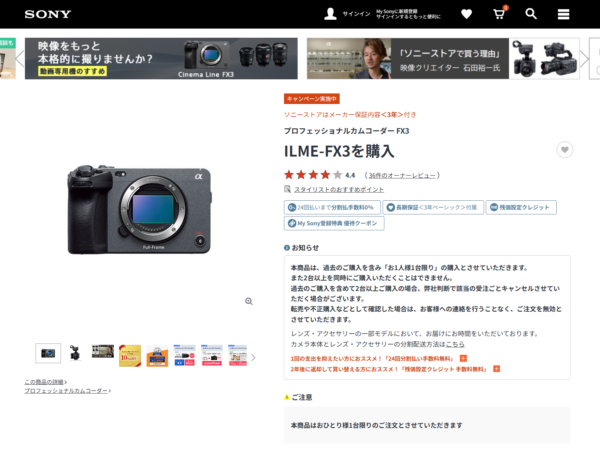Click the sign-in user icon

(330, 14)
